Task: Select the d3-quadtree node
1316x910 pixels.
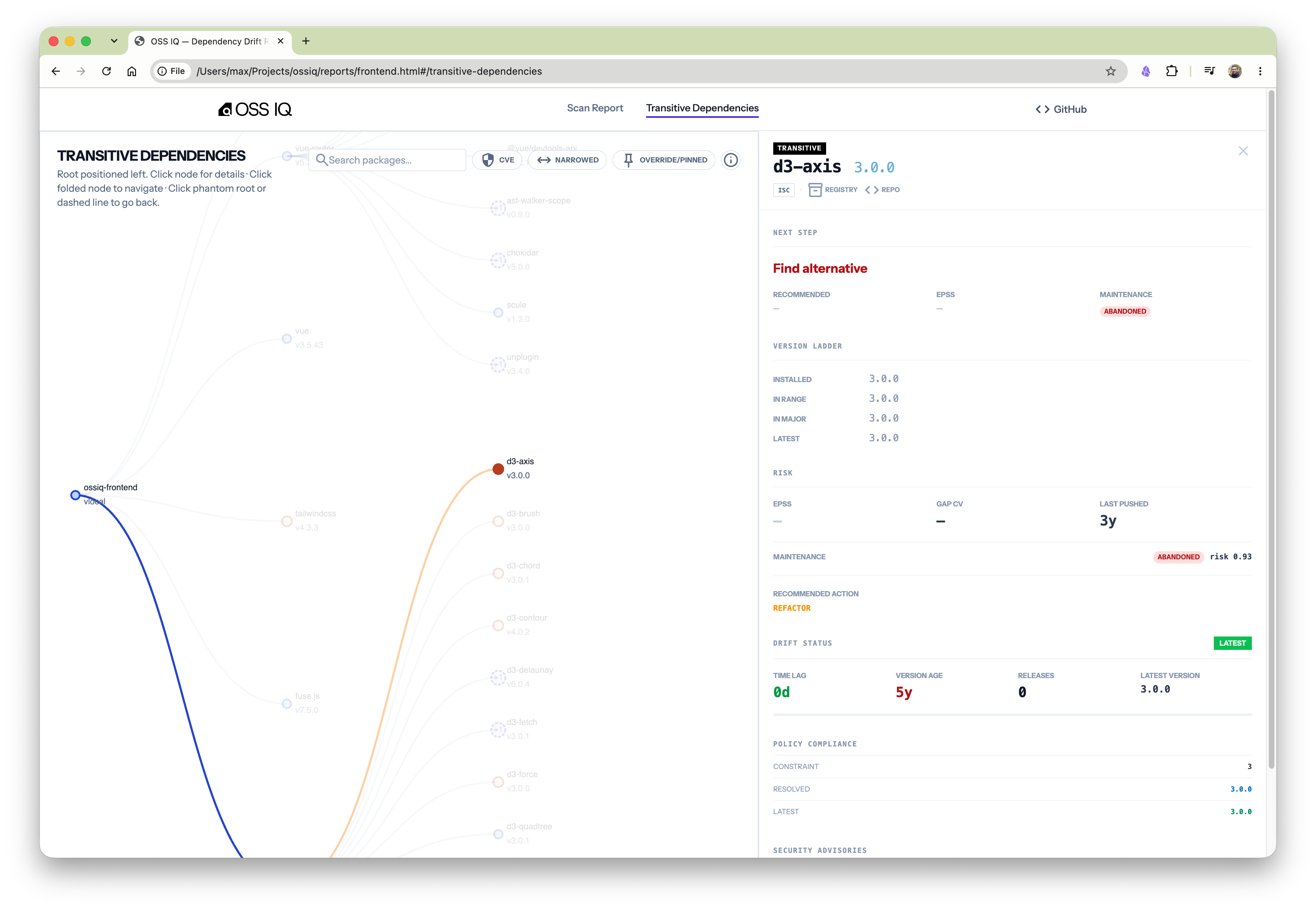Action: [x=498, y=834]
